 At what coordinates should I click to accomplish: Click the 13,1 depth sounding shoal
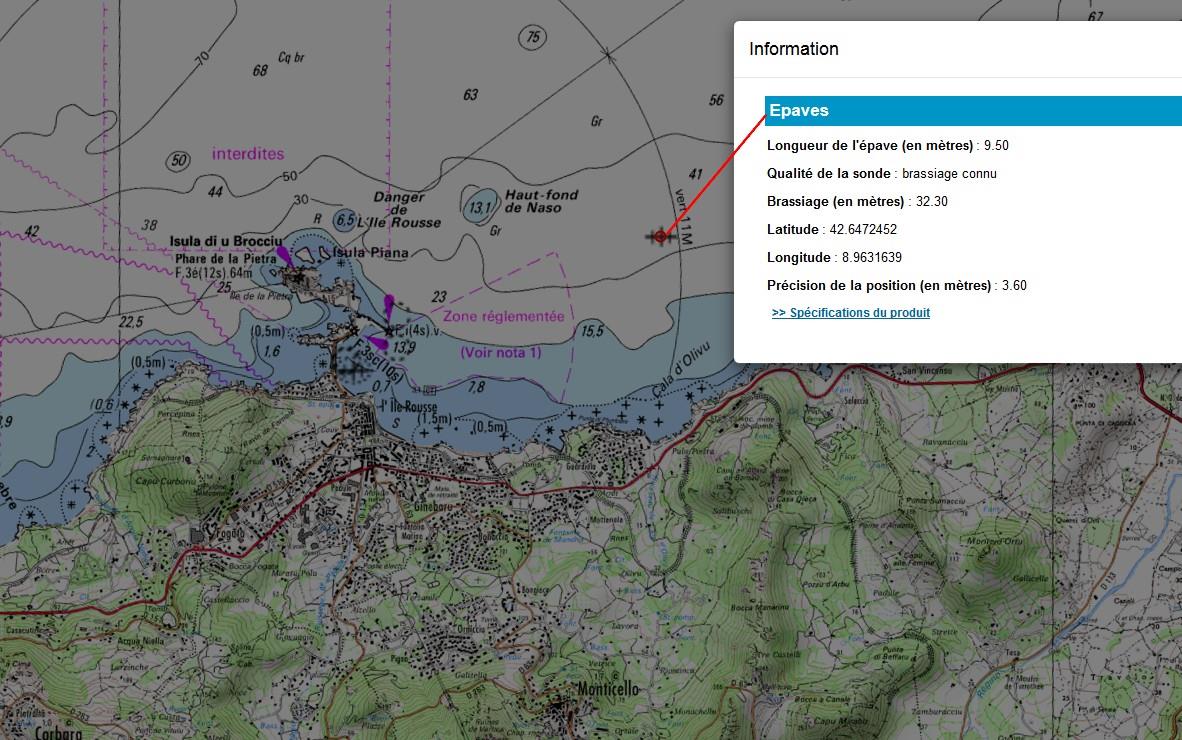pyautogui.click(x=480, y=206)
